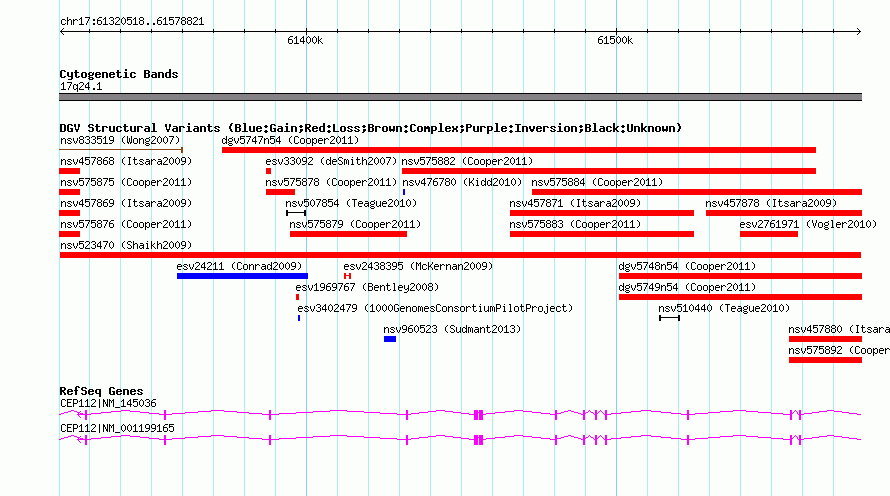The image size is (890, 496).
Task: Open esv1969767 (Bentley2008) label
Action: [x=367, y=287]
